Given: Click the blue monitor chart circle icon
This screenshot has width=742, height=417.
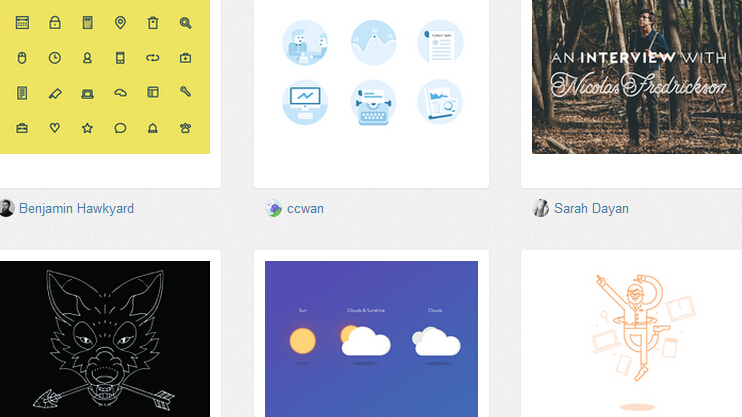Looking at the screenshot, I should tap(305, 102).
